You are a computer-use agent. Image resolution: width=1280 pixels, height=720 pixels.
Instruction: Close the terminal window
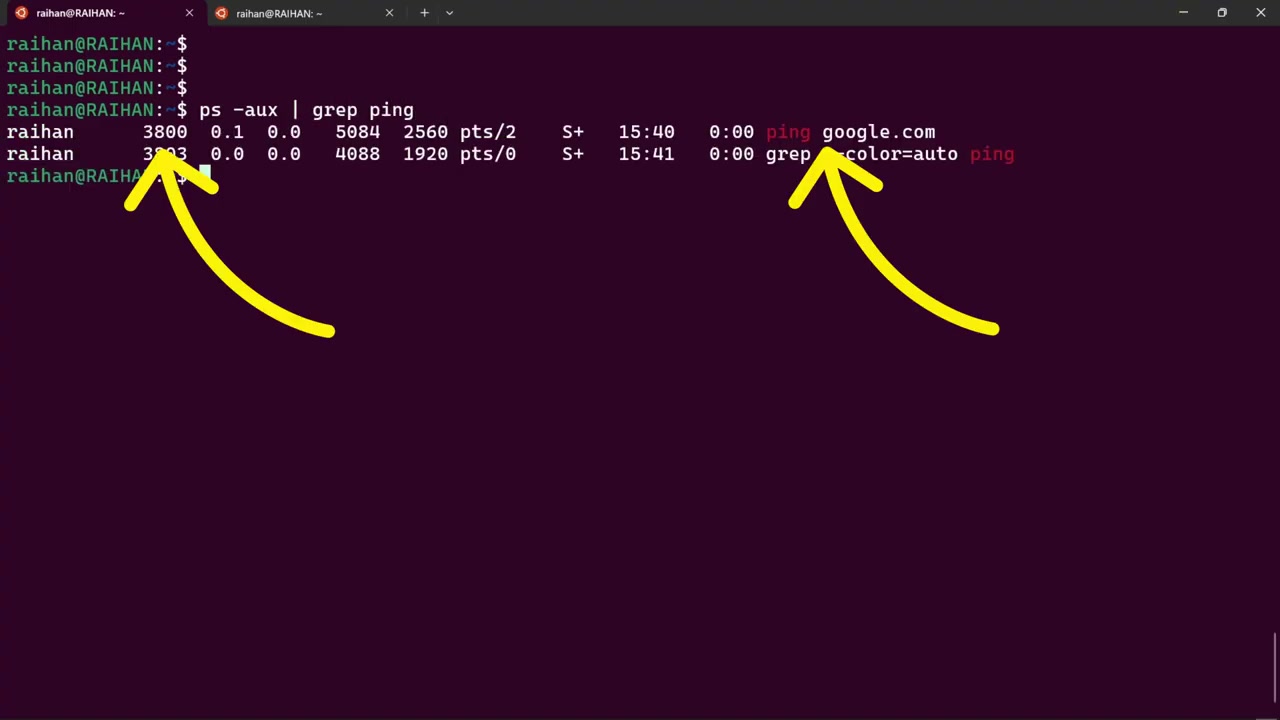click(1260, 13)
